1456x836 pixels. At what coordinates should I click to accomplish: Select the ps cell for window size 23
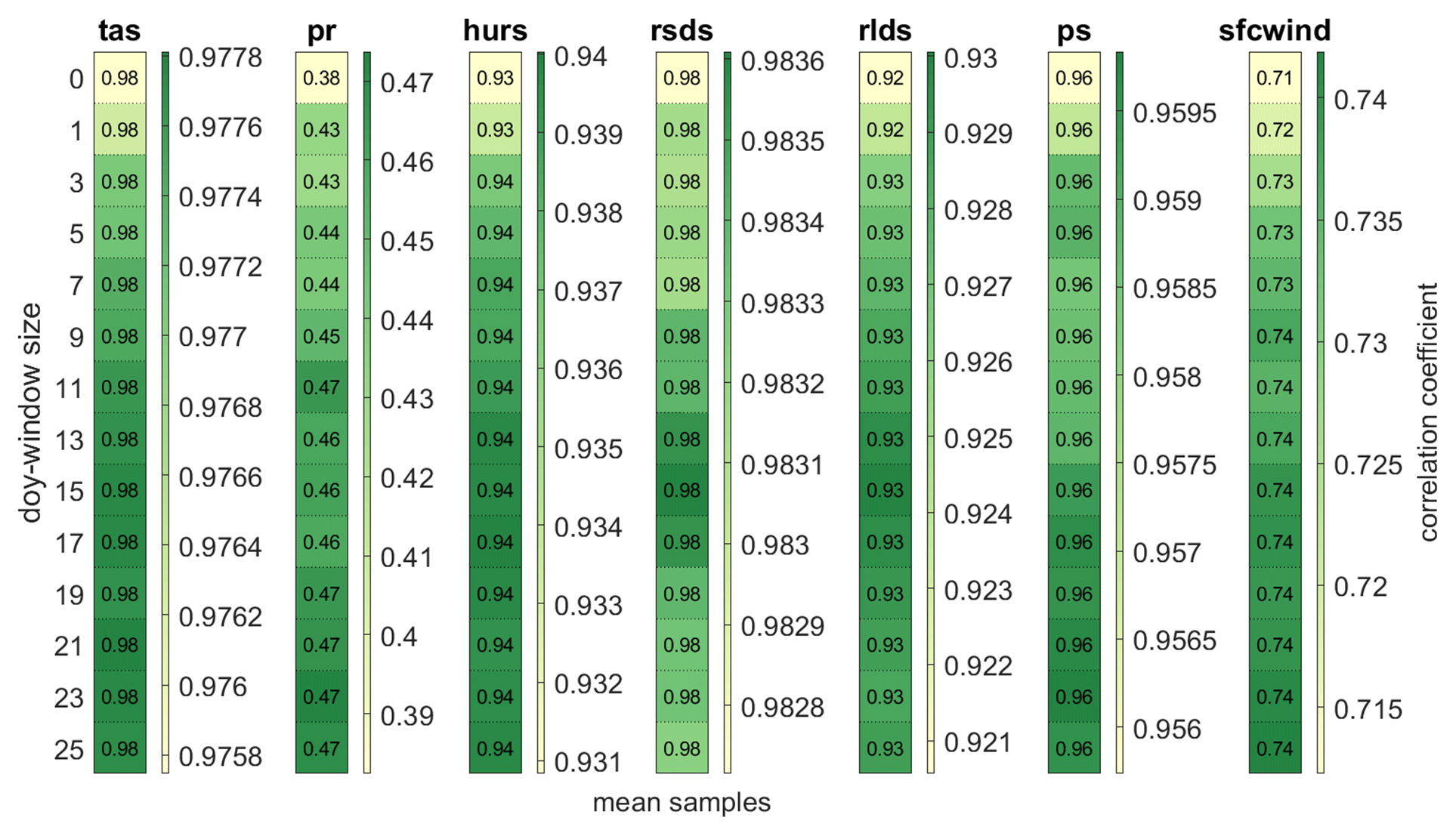pyautogui.click(x=1074, y=696)
